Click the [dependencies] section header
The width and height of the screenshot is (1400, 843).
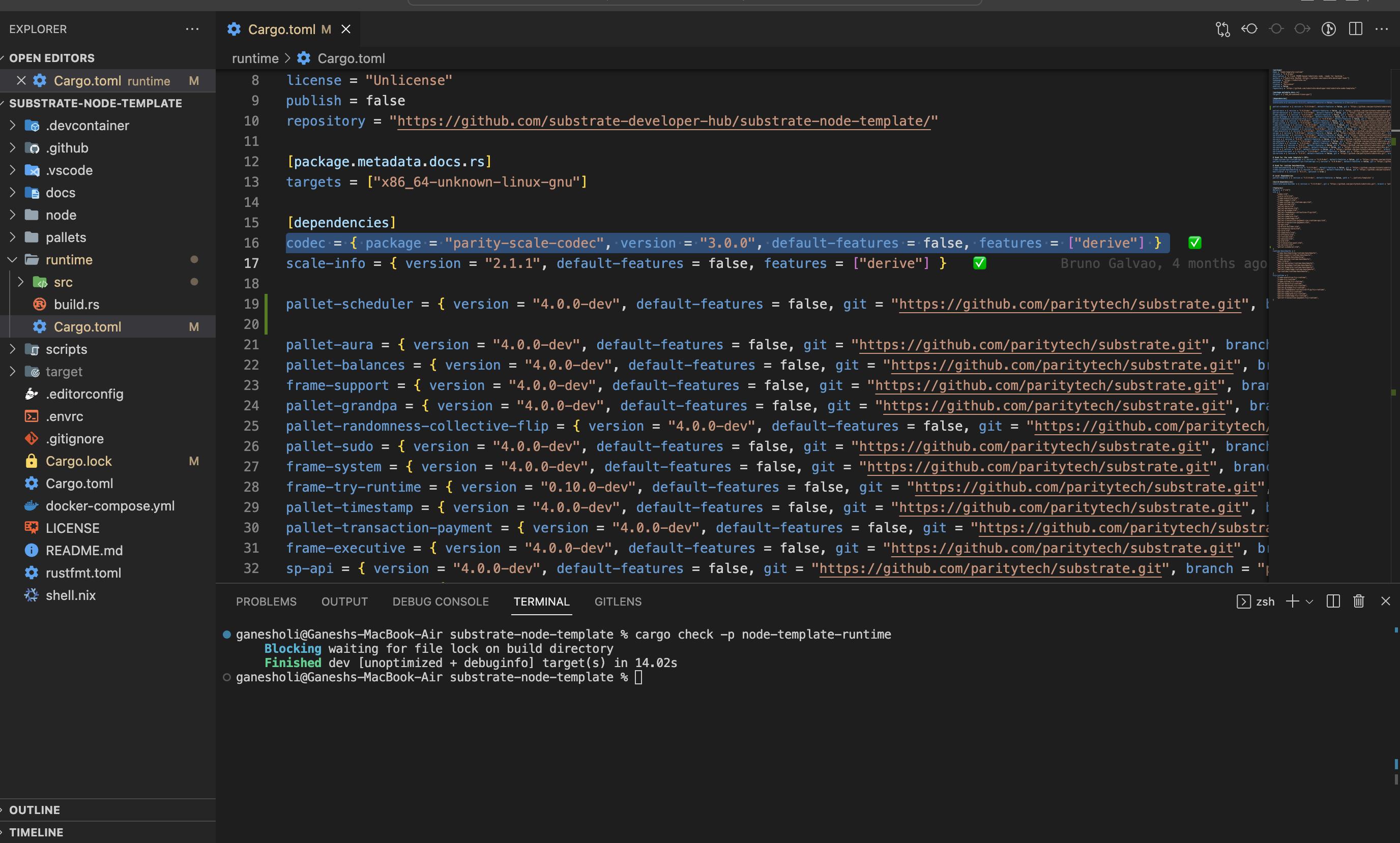pos(341,223)
